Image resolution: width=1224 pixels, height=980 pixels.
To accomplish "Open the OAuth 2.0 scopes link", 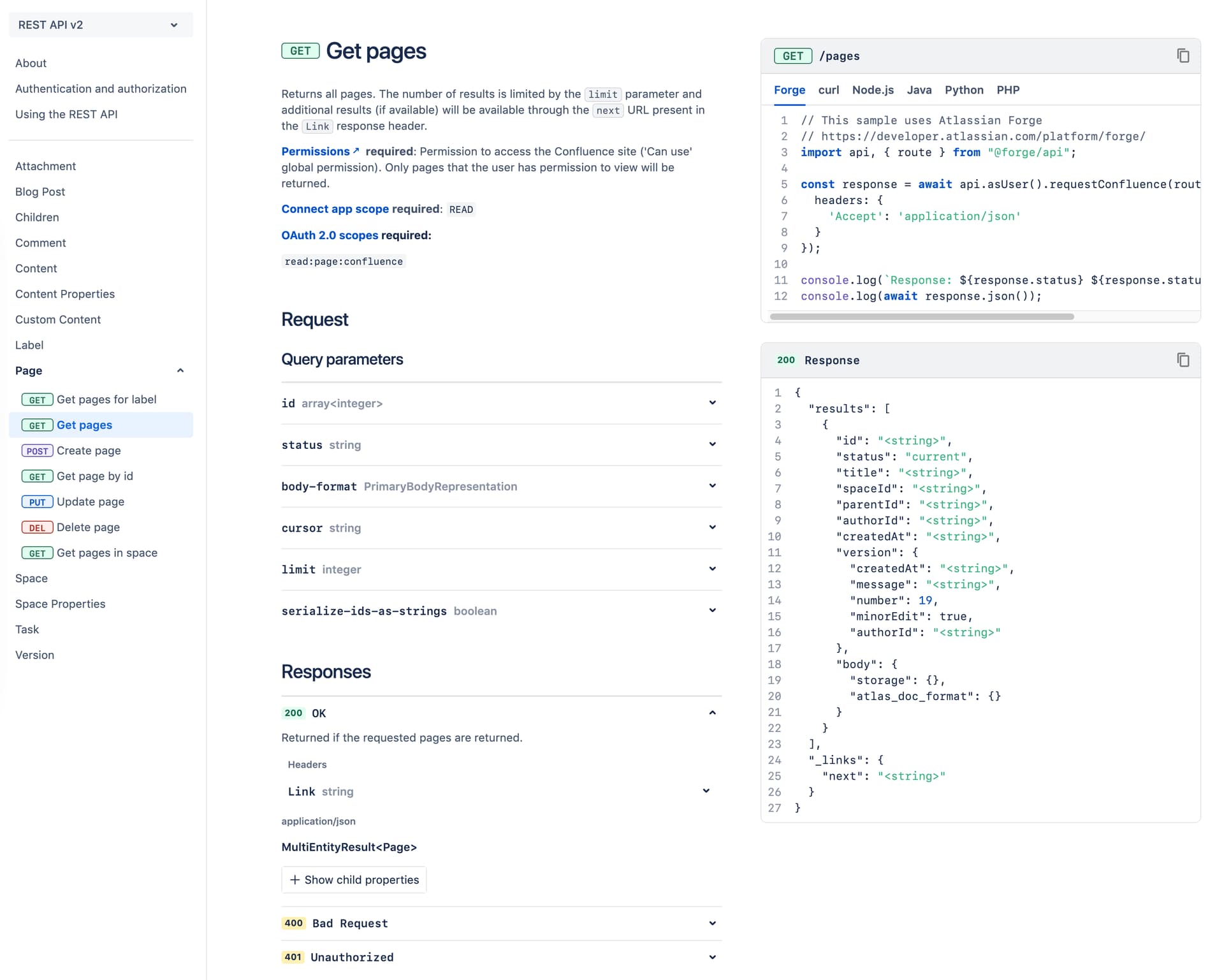I will (330, 235).
